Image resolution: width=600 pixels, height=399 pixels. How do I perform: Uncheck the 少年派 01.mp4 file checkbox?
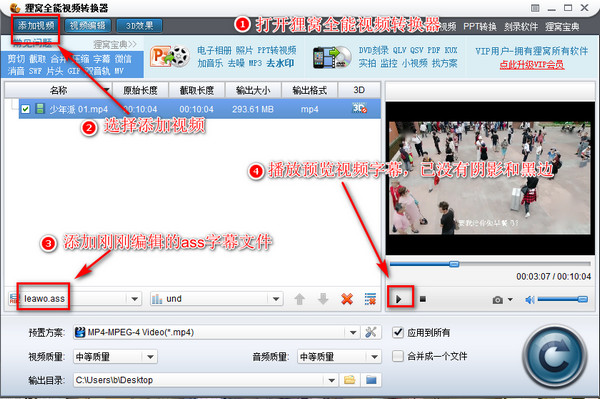26,109
